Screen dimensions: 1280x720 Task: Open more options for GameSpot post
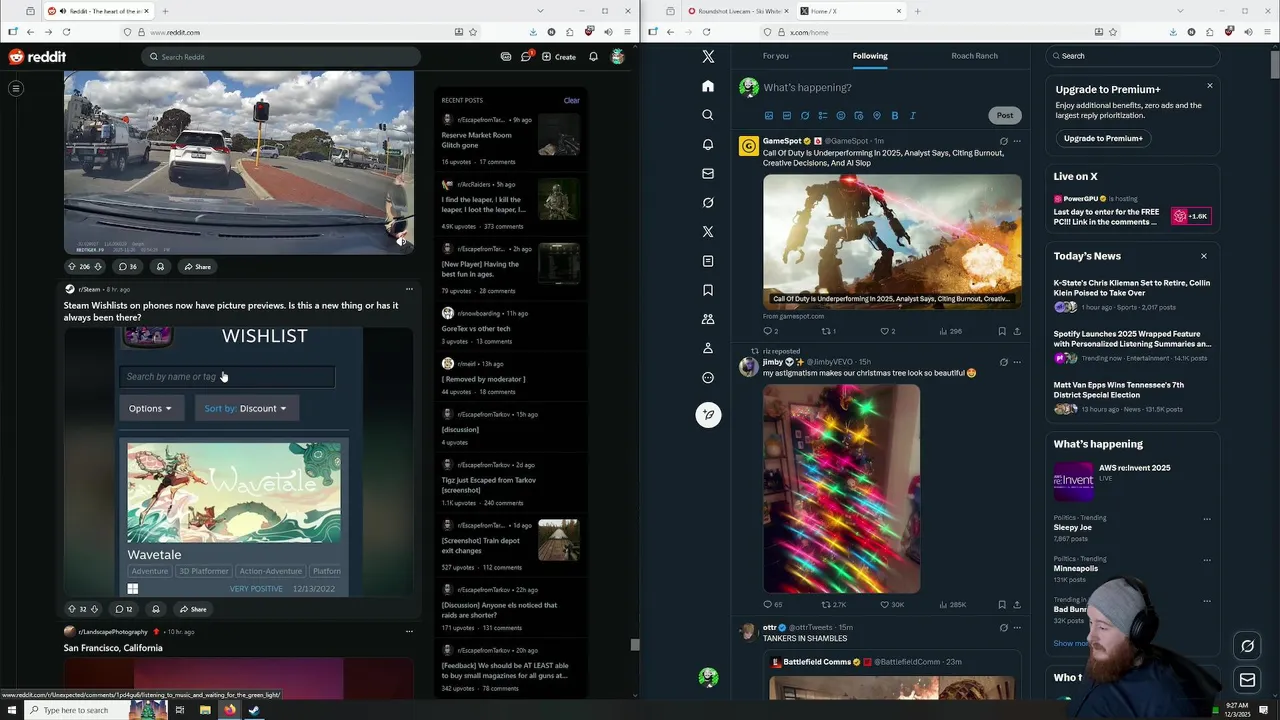tap(1017, 141)
